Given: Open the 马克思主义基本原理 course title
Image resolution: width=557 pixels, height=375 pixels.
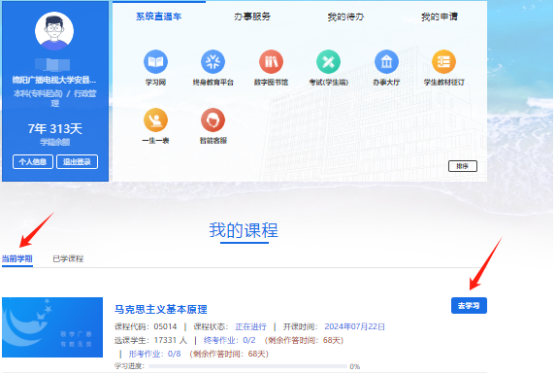Looking at the screenshot, I should pyautogui.click(x=161, y=309).
